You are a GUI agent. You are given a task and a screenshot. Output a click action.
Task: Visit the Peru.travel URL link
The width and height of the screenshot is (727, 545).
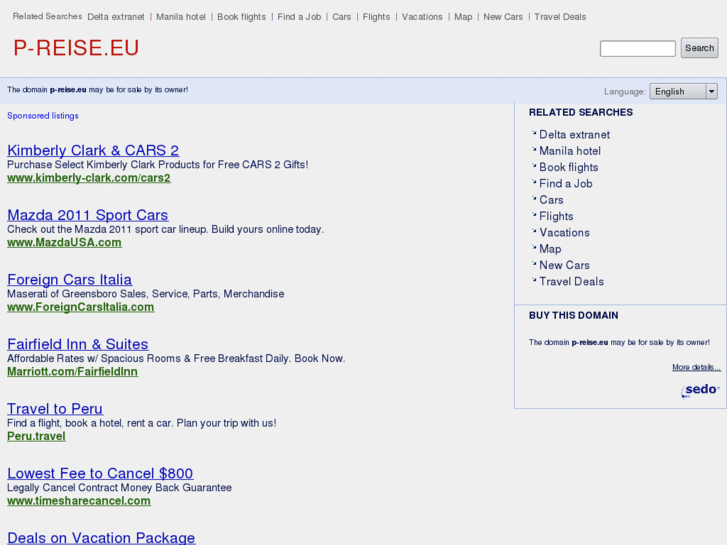click(x=36, y=436)
